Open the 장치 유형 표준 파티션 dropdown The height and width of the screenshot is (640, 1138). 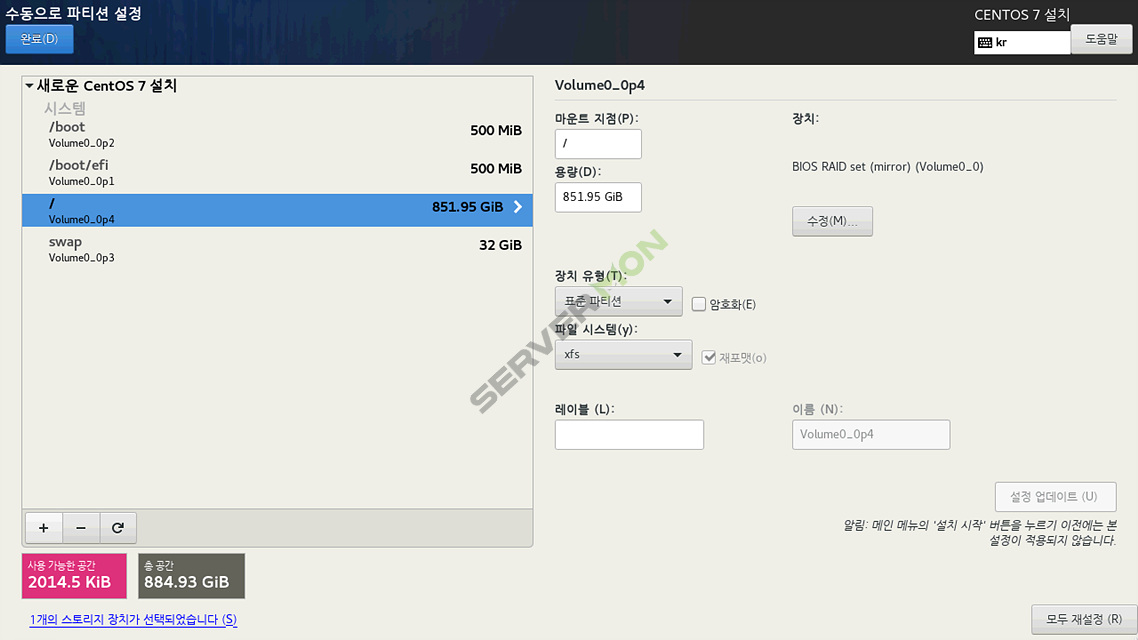coord(618,301)
